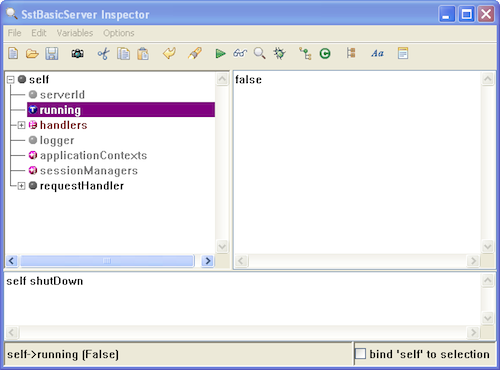Click the Save floppy disk icon
Screen dimensions: 500x370
52,53
